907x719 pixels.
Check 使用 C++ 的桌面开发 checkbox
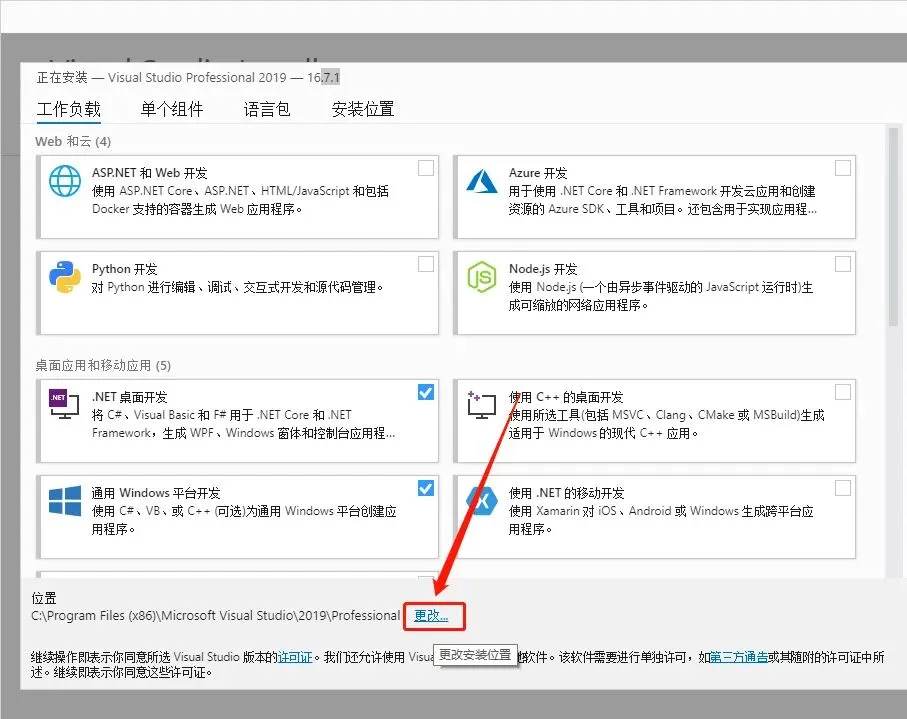(843, 392)
